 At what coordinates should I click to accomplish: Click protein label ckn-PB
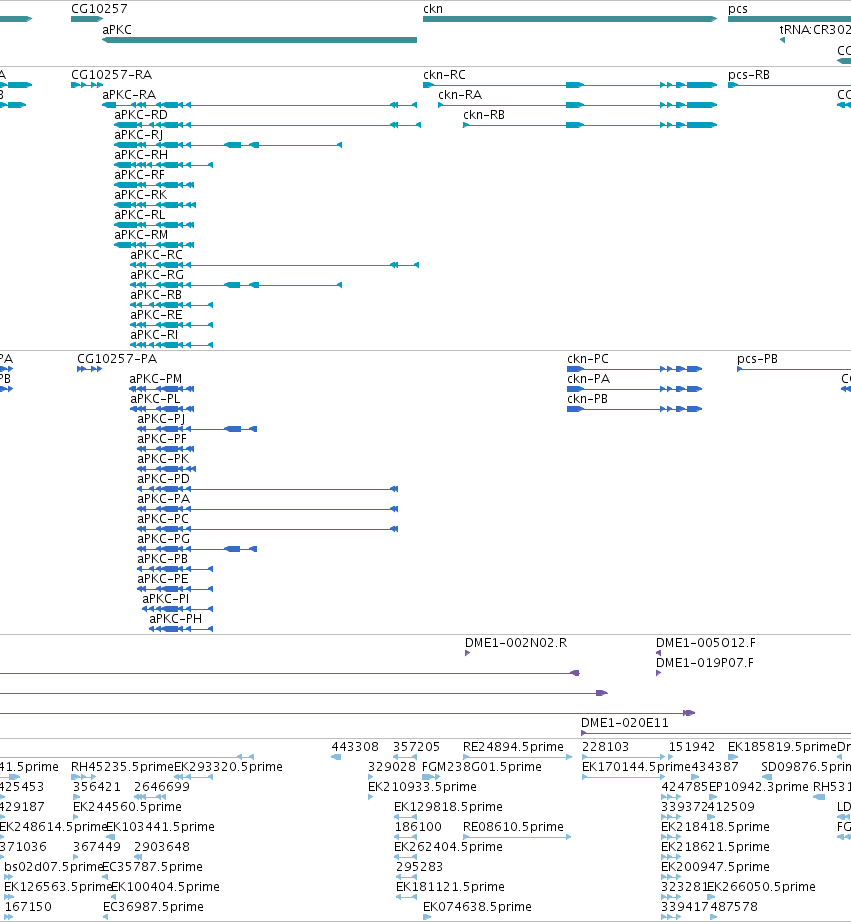point(588,399)
